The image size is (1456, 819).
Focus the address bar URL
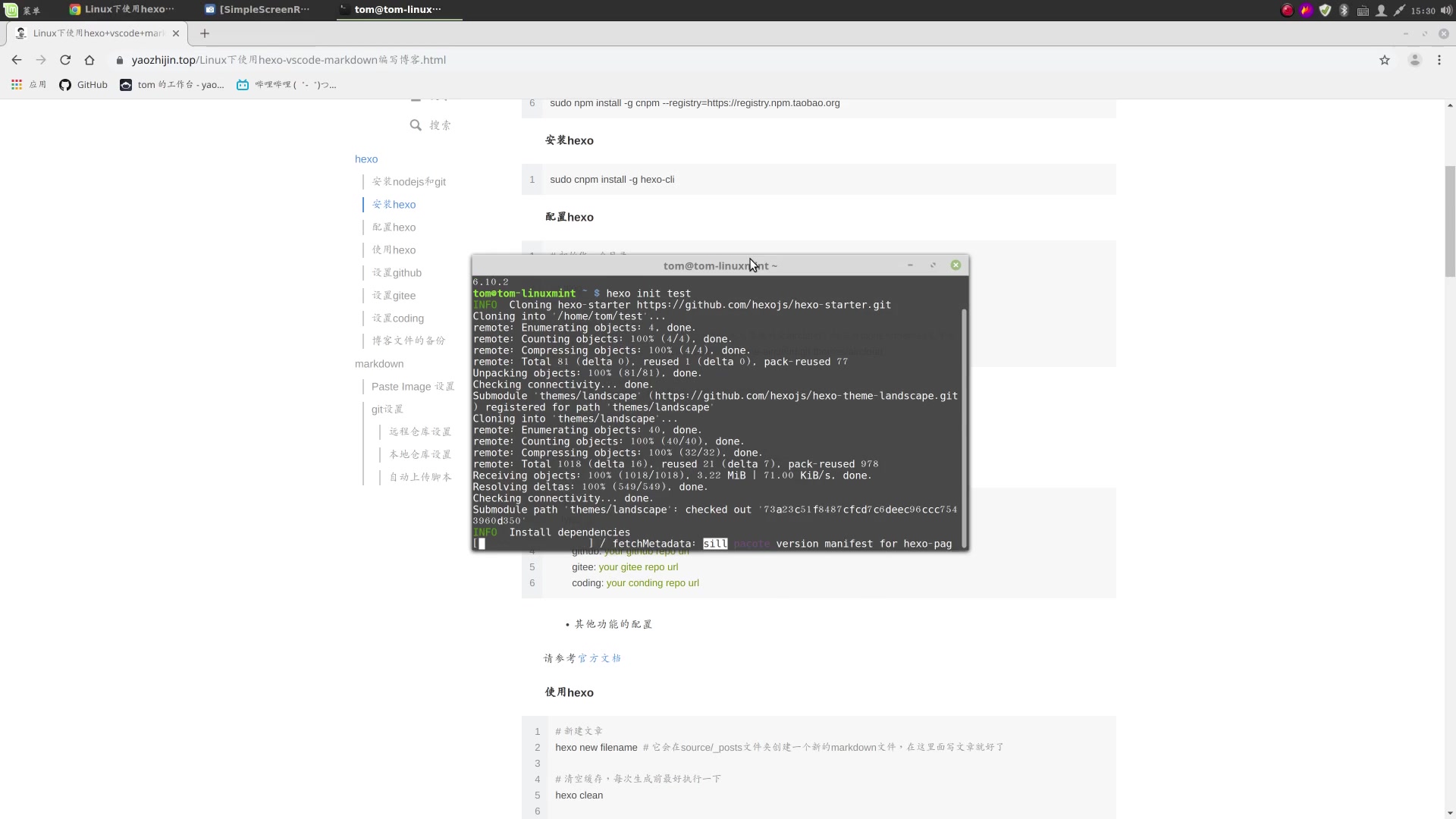tap(288, 60)
